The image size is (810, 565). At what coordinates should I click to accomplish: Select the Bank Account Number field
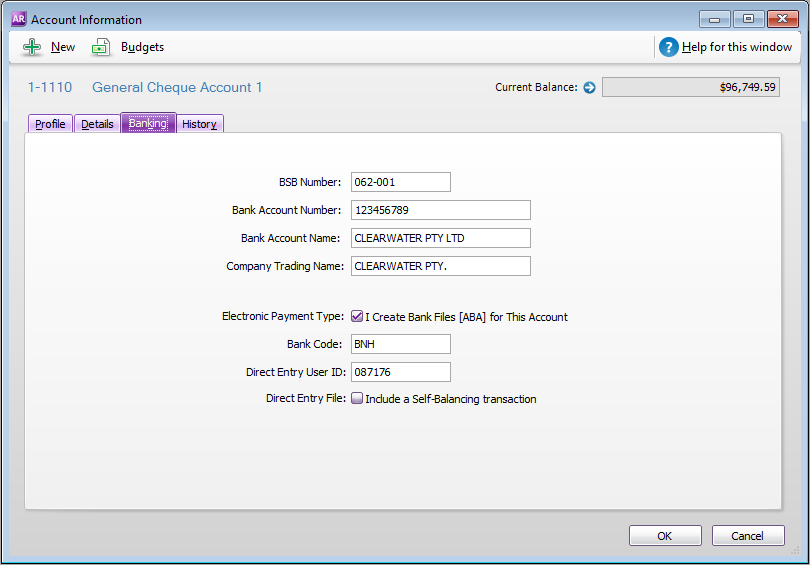[x=440, y=210]
